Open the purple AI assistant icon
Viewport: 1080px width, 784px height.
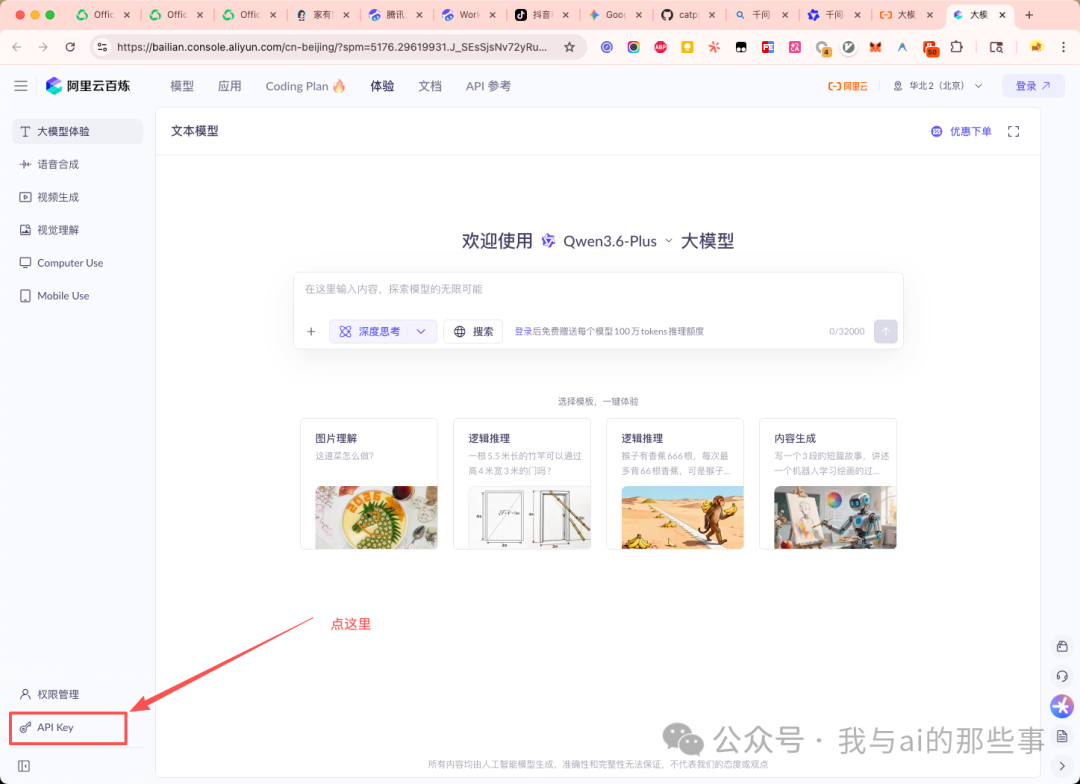(x=1062, y=706)
